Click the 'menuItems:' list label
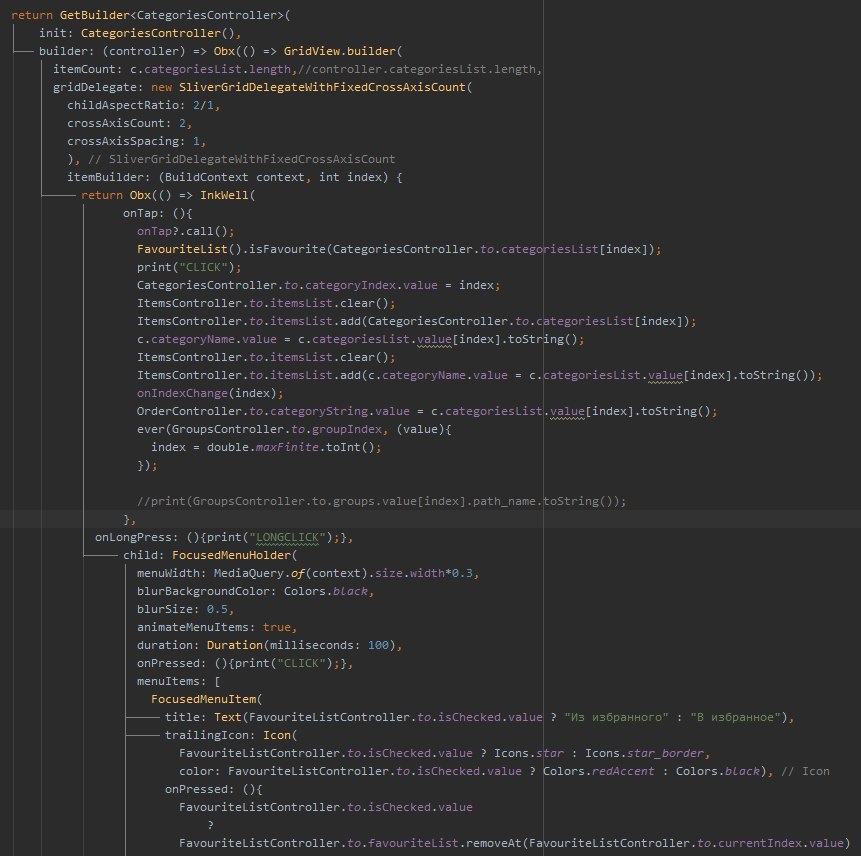Image resolution: width=861 pixels, height=856 pixels. pos(171,681)
